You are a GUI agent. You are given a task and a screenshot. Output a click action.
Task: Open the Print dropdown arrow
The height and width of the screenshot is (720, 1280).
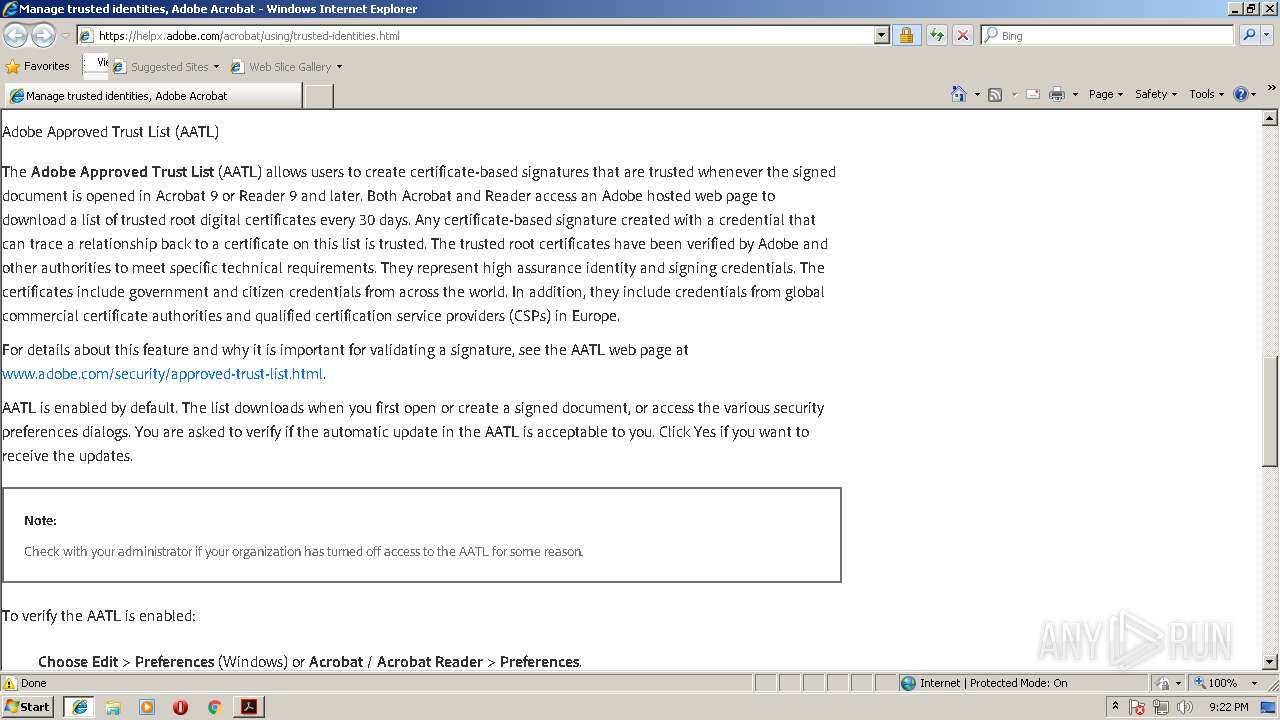click(1075, 94)
